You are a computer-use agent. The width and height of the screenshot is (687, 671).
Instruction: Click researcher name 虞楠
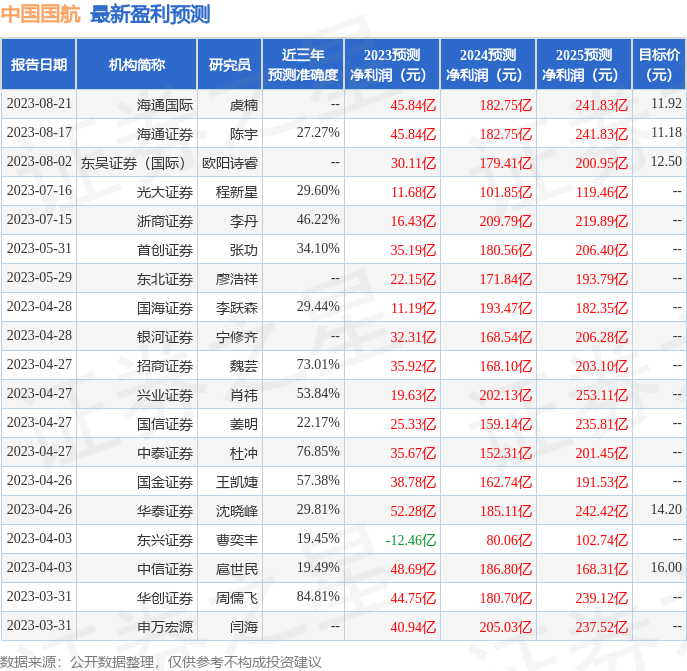[244, 105]
